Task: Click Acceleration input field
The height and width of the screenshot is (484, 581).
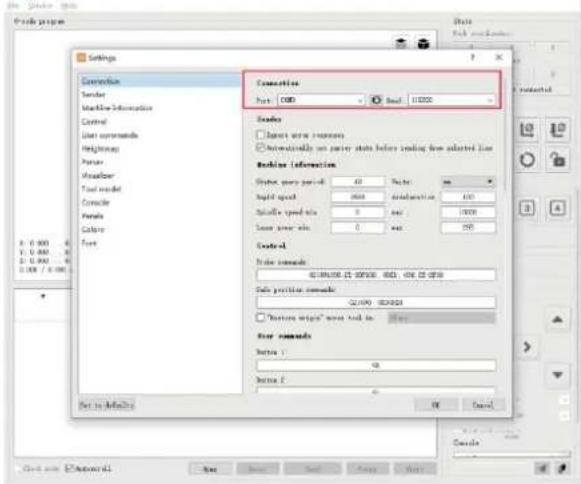Action: (x=468, y=197)
